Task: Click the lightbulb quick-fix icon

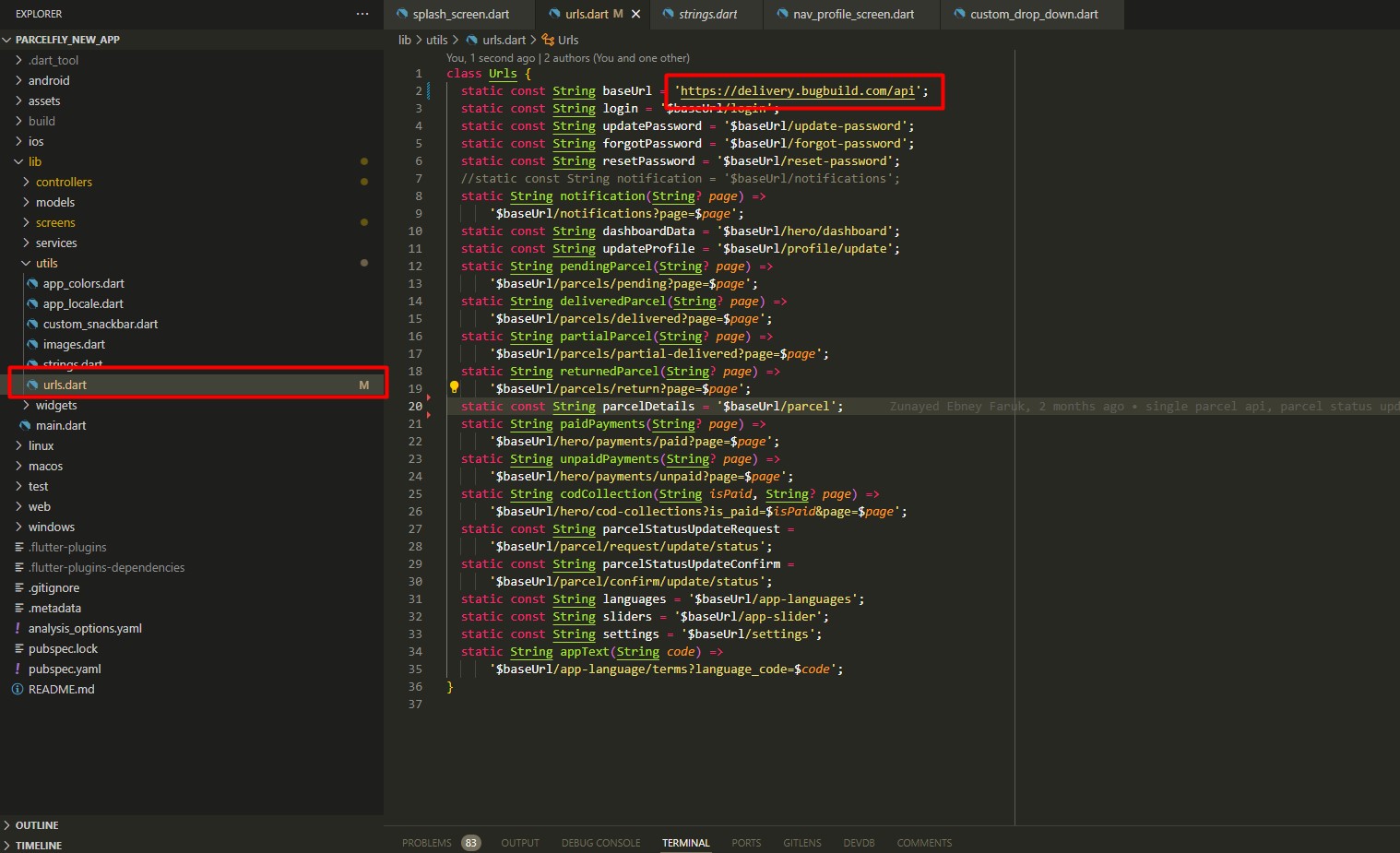Action: (x=454, y=388)
